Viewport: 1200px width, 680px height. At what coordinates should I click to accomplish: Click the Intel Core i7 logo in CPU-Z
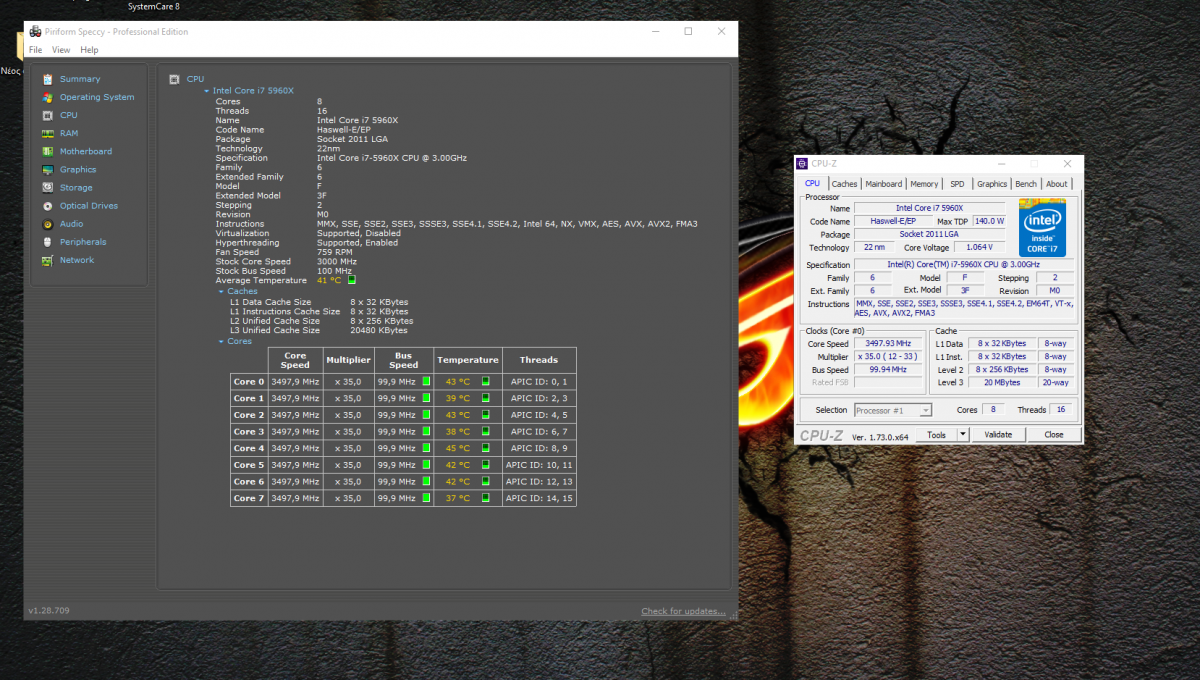[x=1042, y=228]
